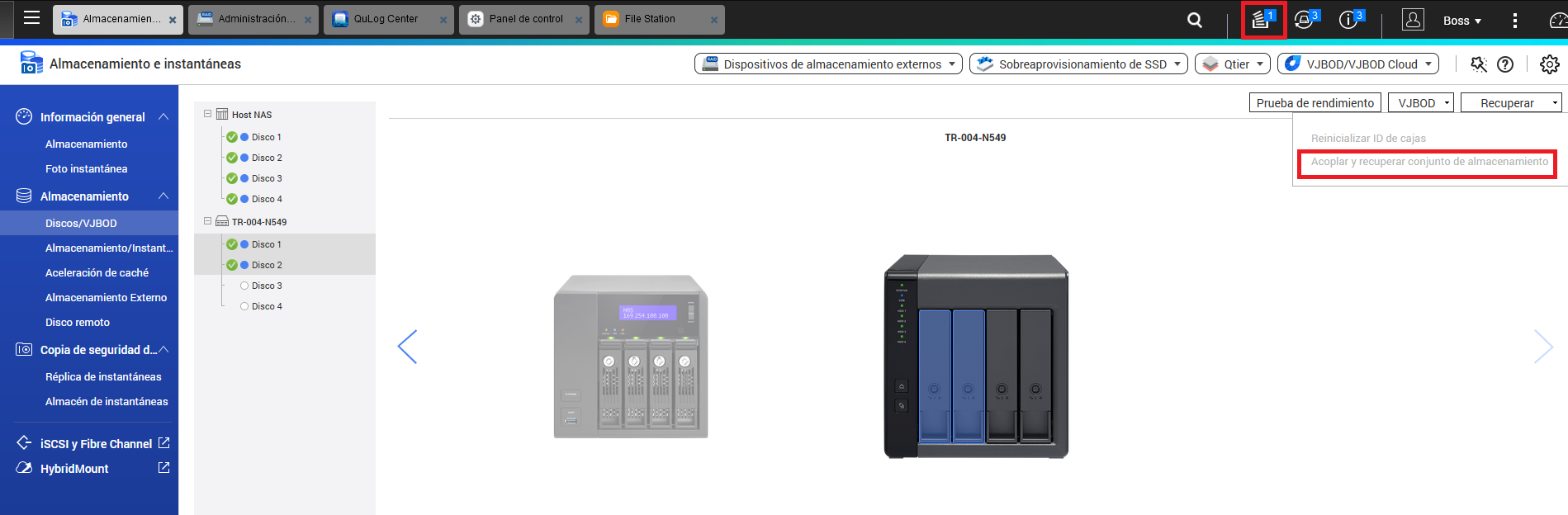Select Disco 3 under TR-004-N549
Viewport: 1568px width, 515px height.
(267, 286)
